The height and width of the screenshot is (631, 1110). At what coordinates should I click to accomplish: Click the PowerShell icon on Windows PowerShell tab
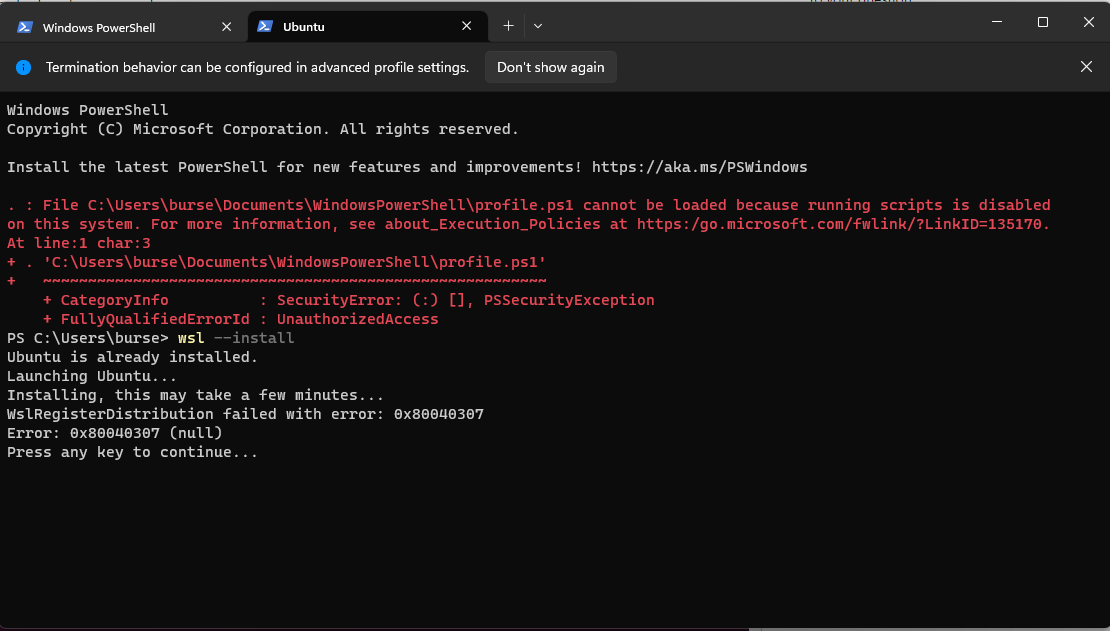[x=25, y=27]
